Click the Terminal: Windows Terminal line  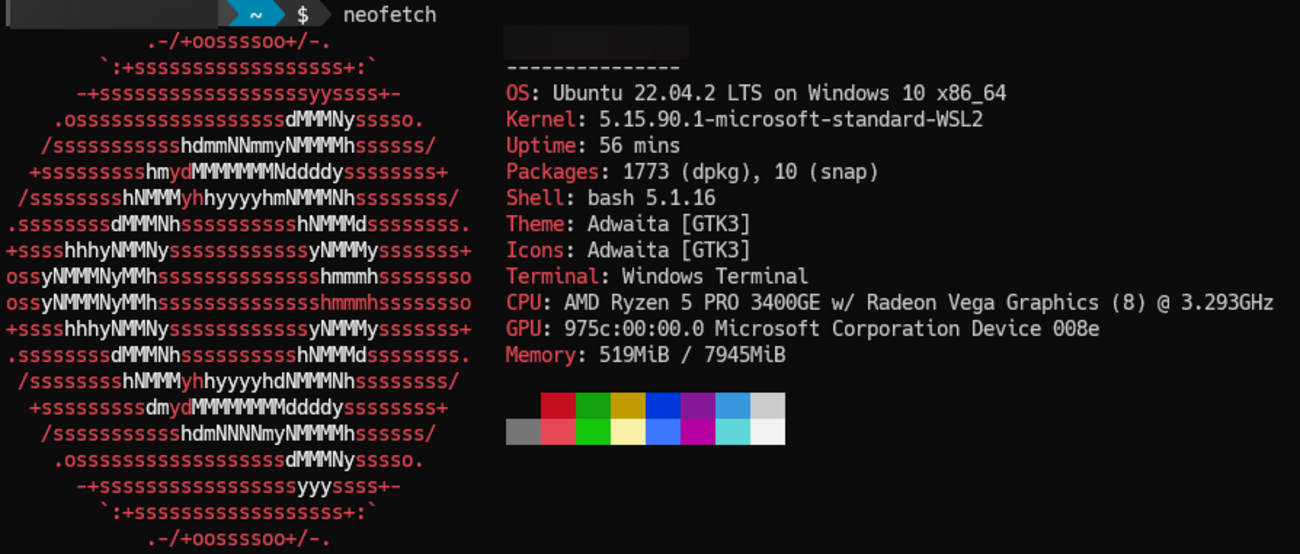pos(656,276)
